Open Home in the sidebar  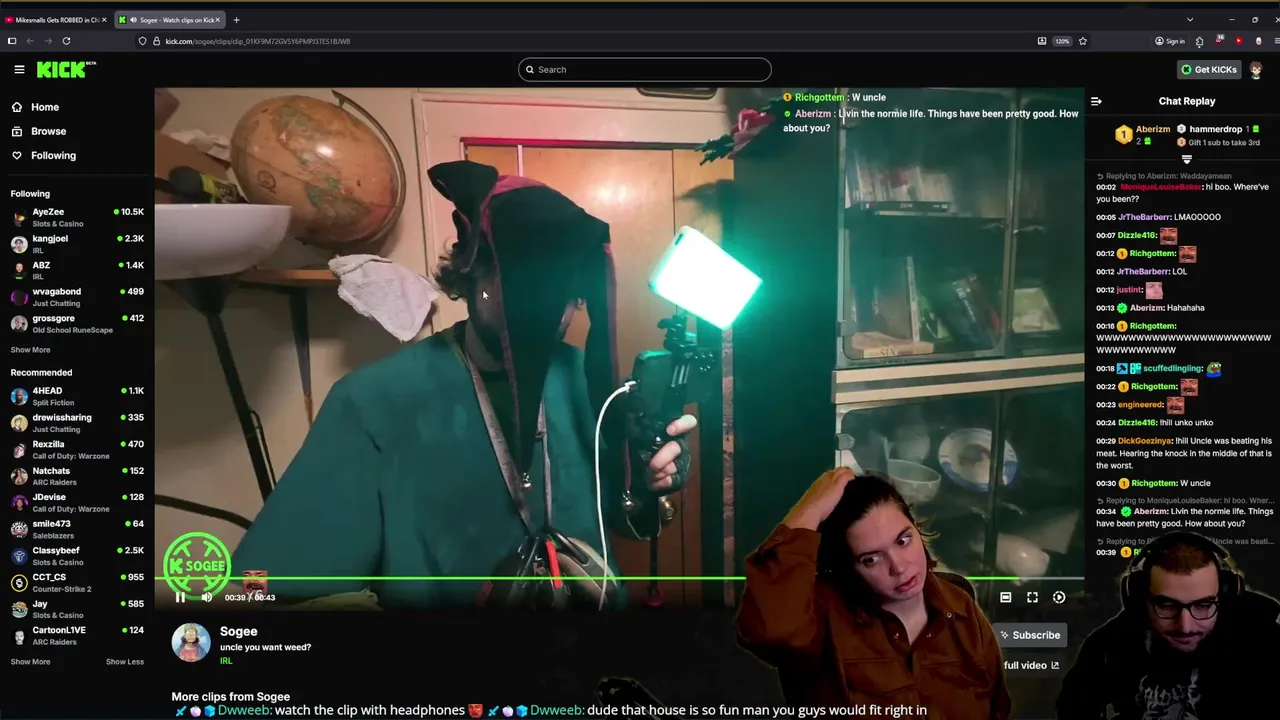click(x=45, y=107)
